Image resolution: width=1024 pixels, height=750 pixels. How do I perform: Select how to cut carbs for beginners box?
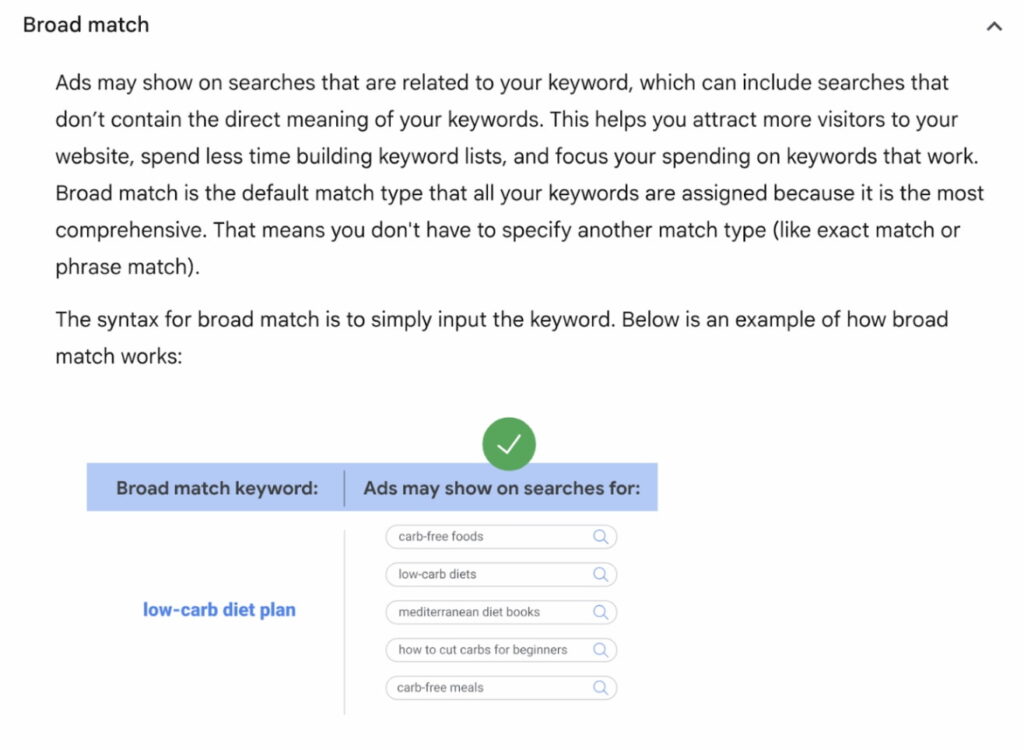click(x=490, y=650)
